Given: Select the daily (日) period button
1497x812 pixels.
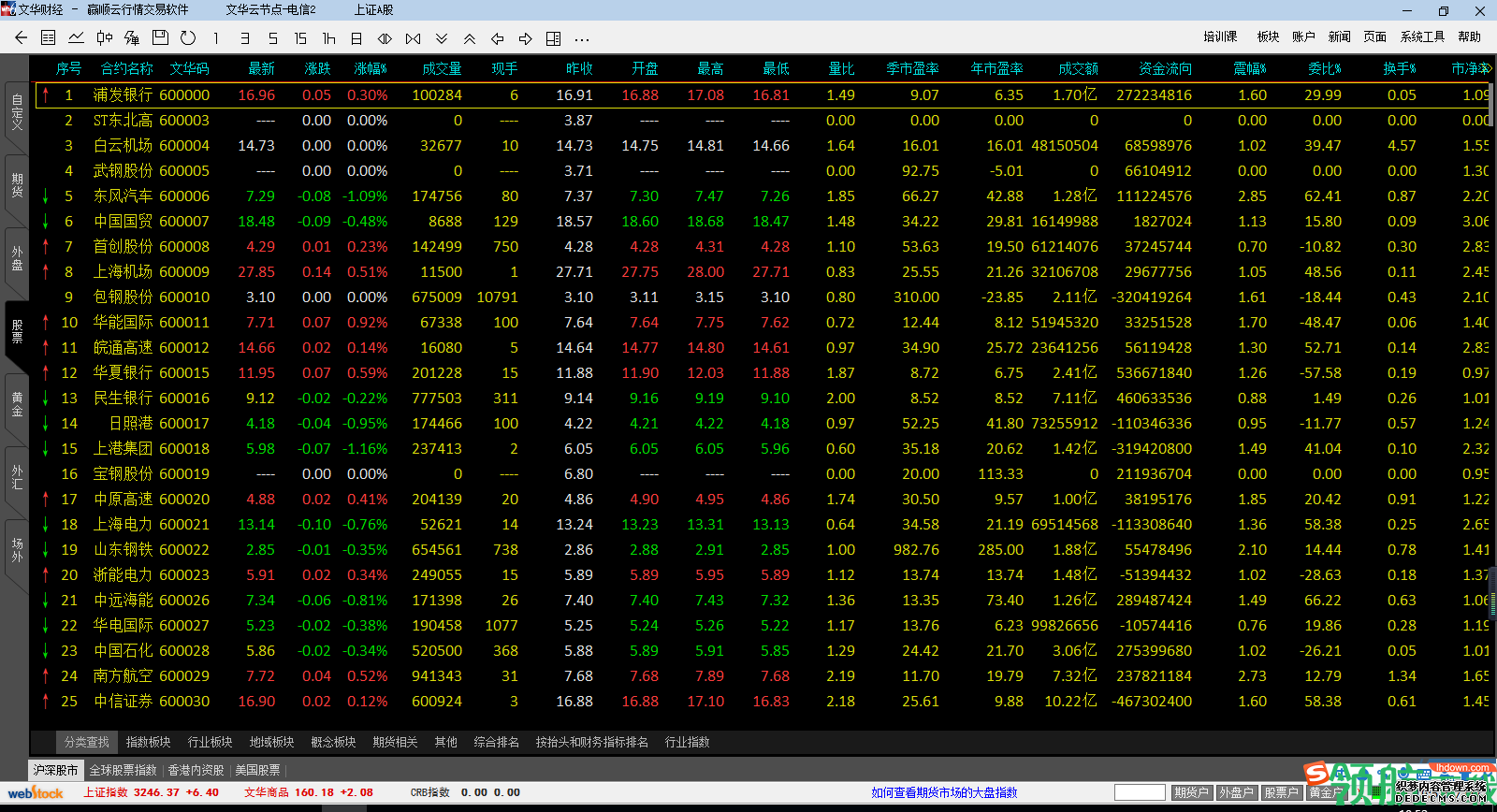Looking at the screenshot, I should pos(356,38).
